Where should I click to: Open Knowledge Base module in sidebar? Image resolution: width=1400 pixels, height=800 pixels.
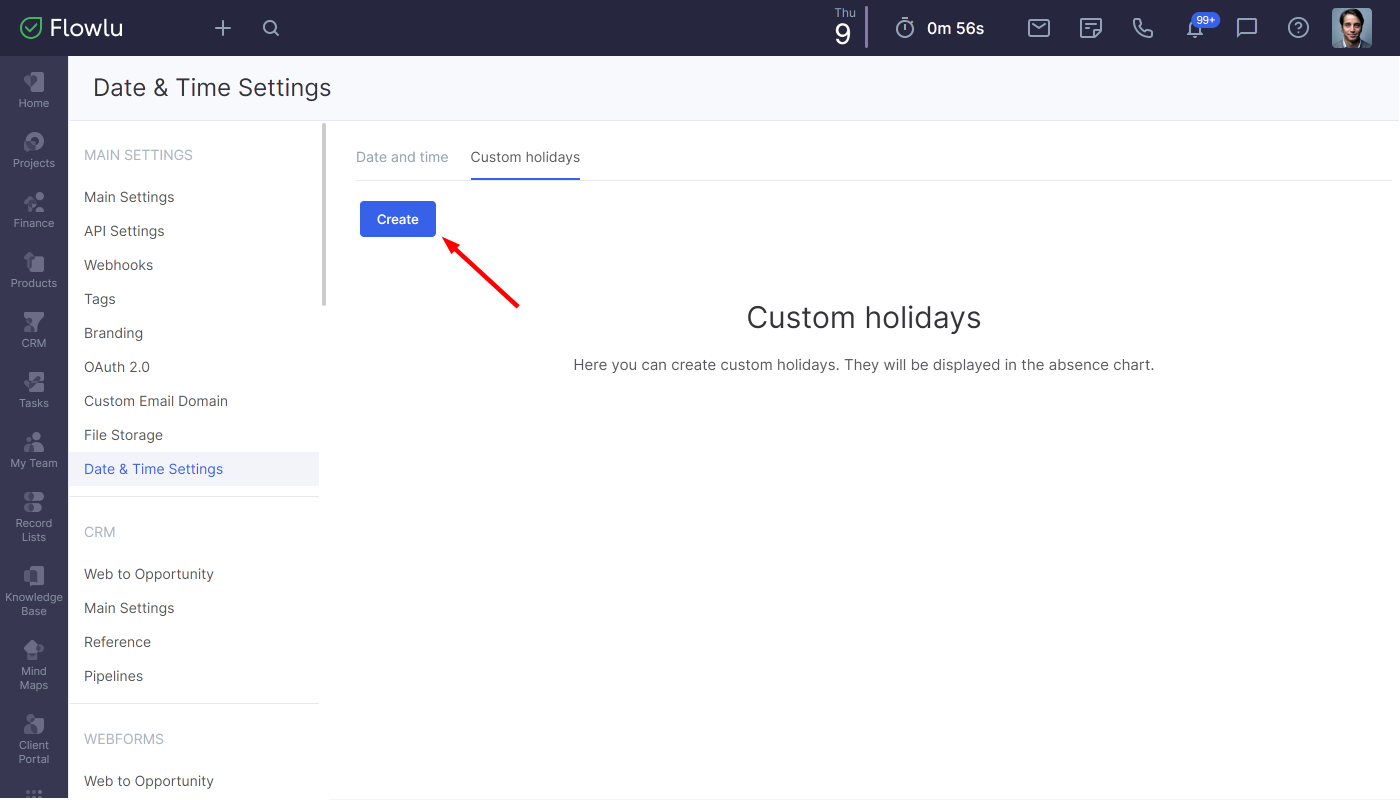click(x=34, y=591)
